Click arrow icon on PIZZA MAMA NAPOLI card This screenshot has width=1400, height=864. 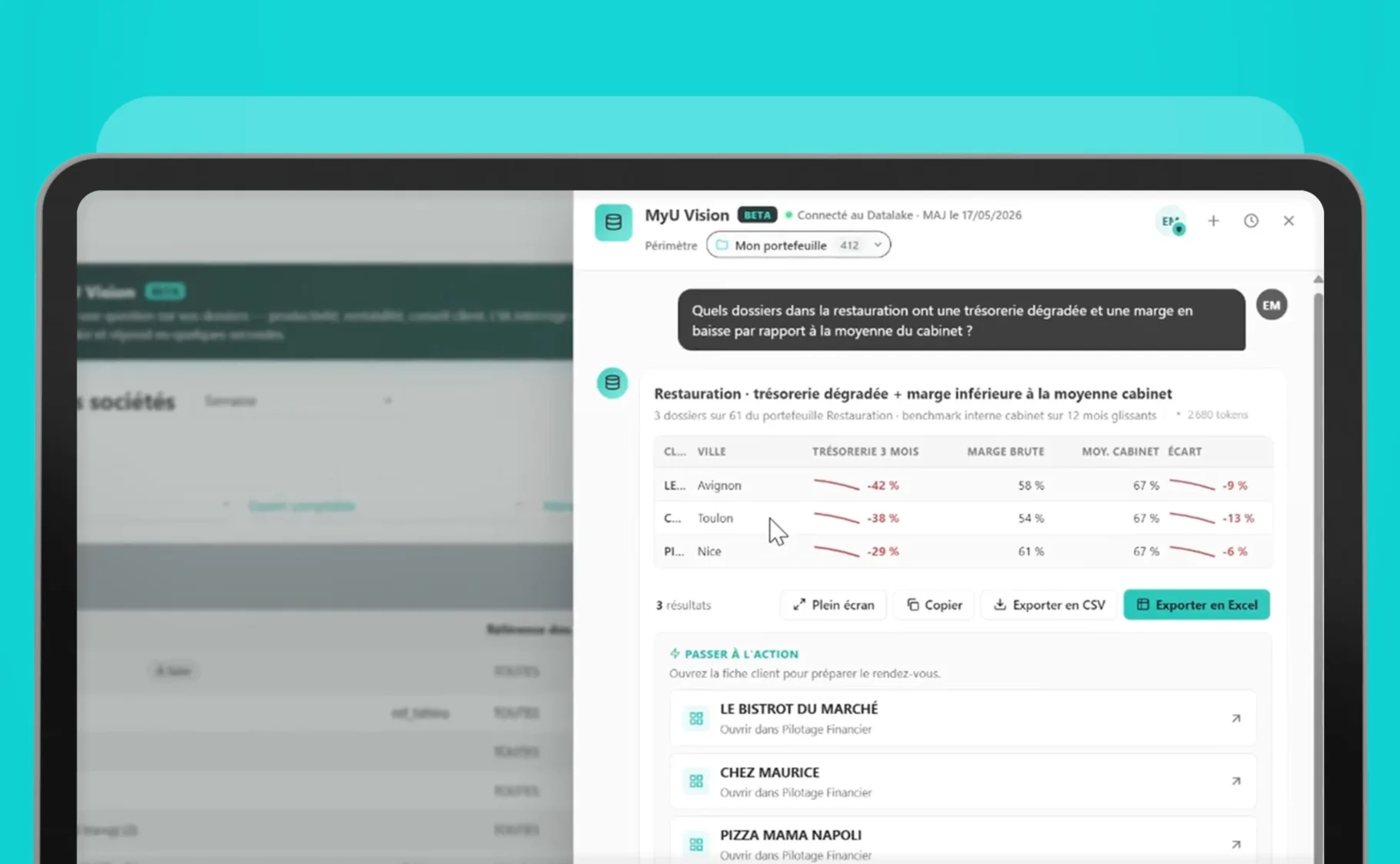[x=1235, y=844]
